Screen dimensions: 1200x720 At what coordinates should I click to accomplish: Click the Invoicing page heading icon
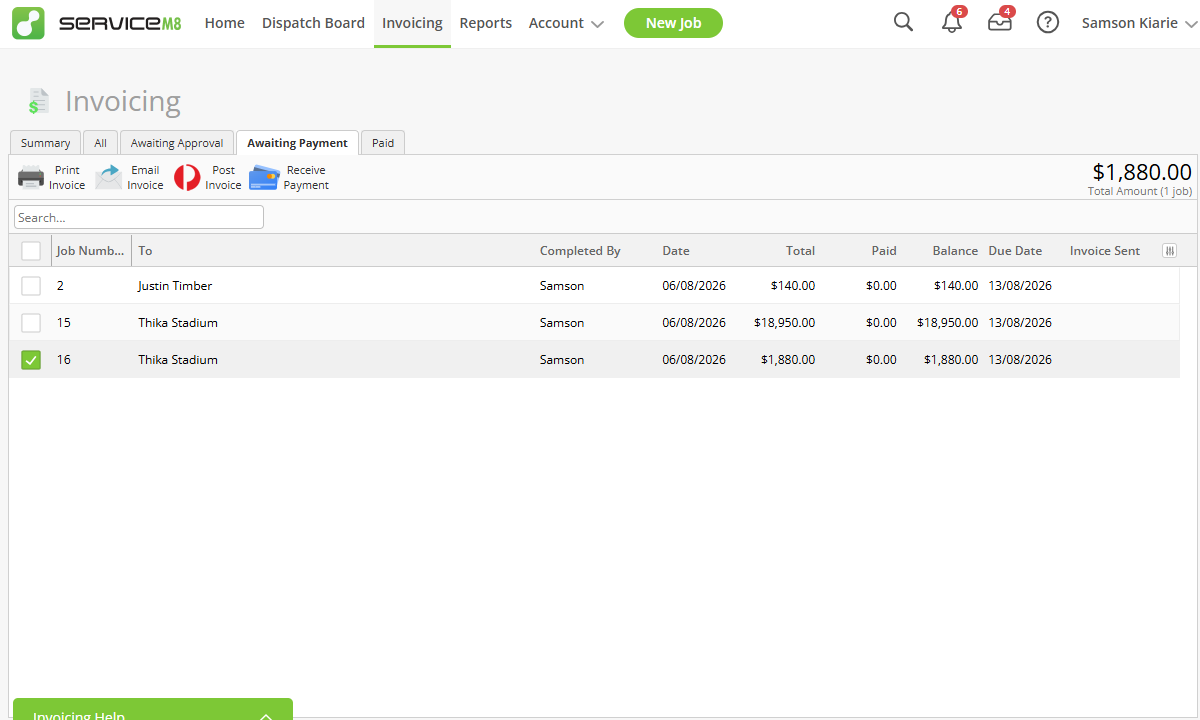(38, 101)
